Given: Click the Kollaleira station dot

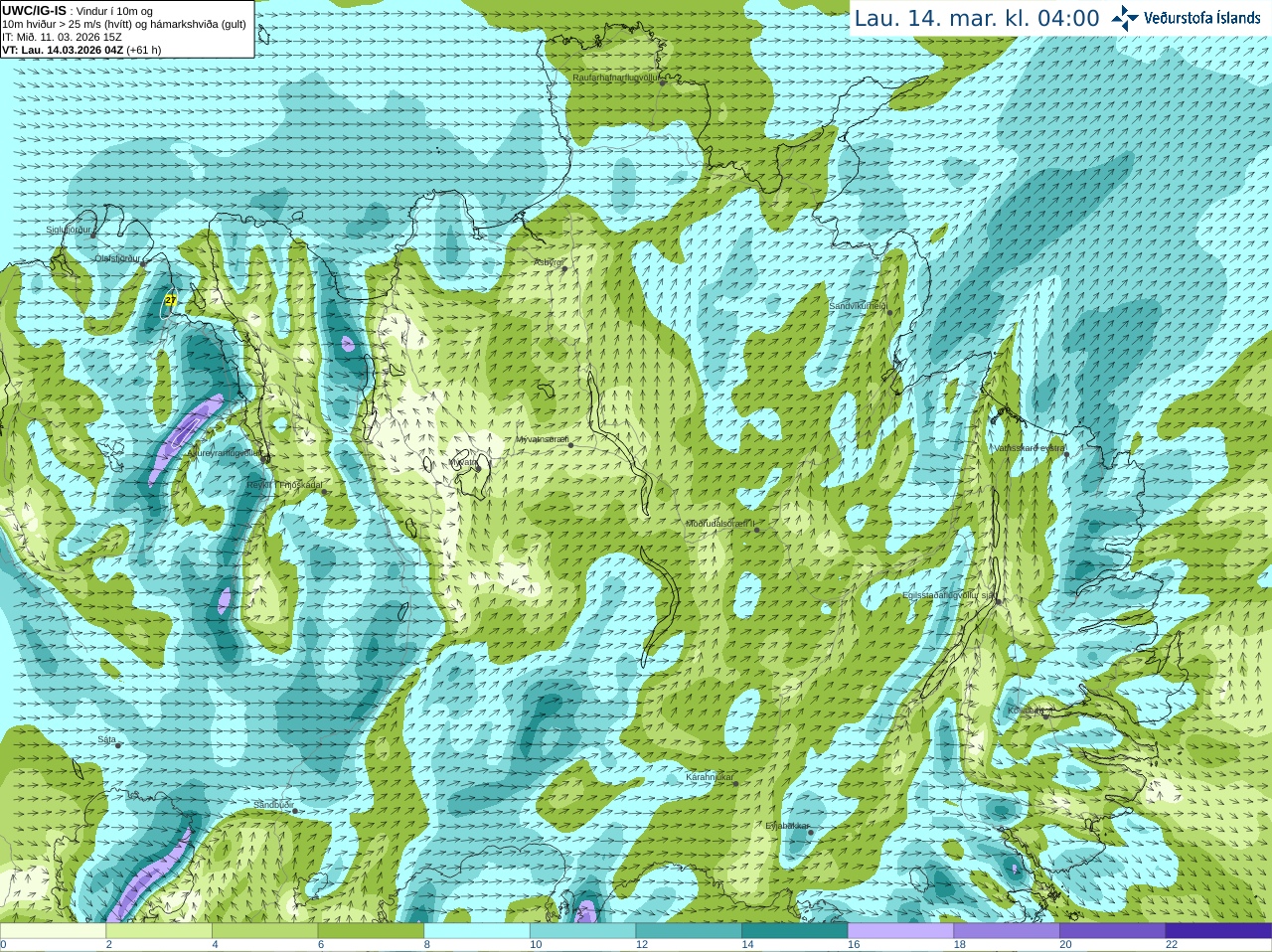Looking at the screenshot, I should tap(1045, 715).
